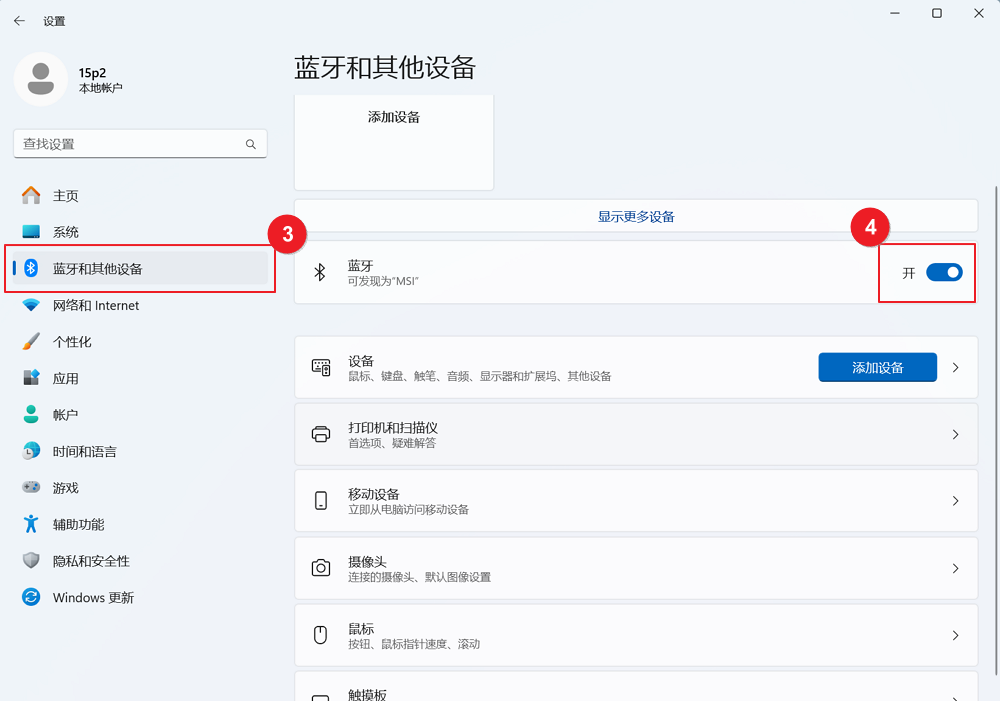The width and height of the screenshot is (1000, 701).
Task: Expand the 移动设备 section
Action: point(635,500)
